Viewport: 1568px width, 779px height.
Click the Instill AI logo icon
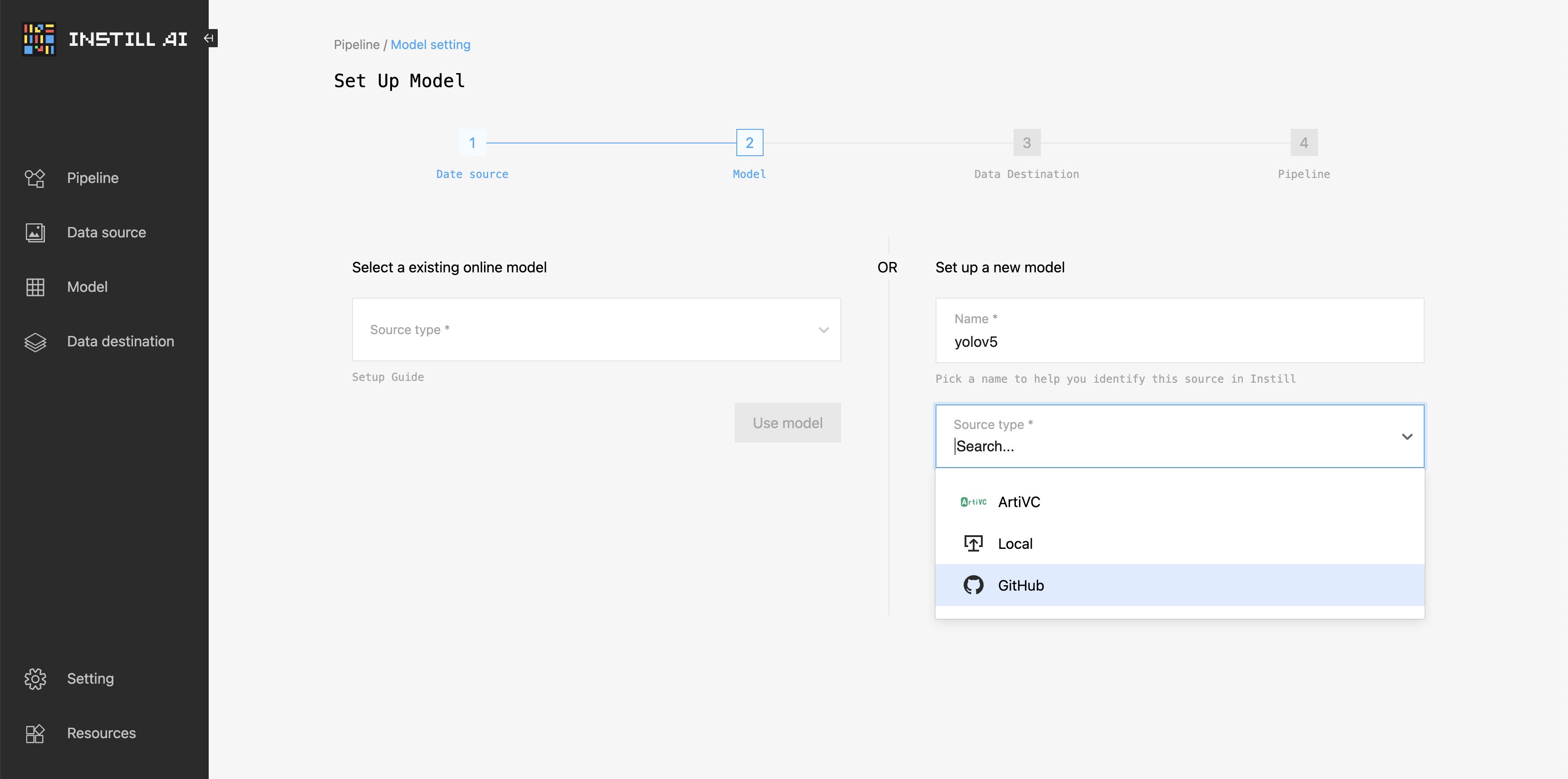click(x=39, y=39)
